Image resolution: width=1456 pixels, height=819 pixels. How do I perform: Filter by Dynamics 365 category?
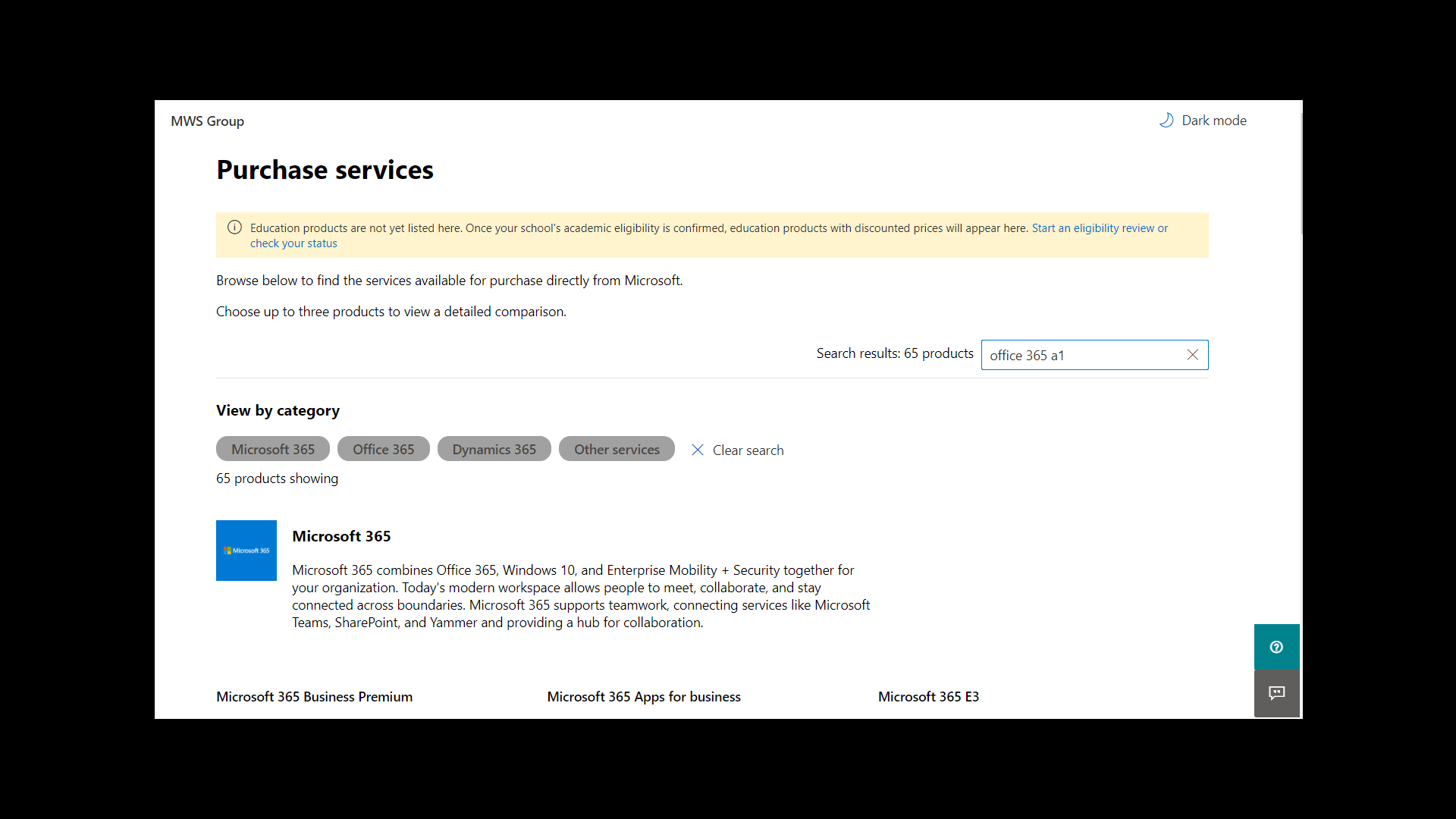pos(494,449)
